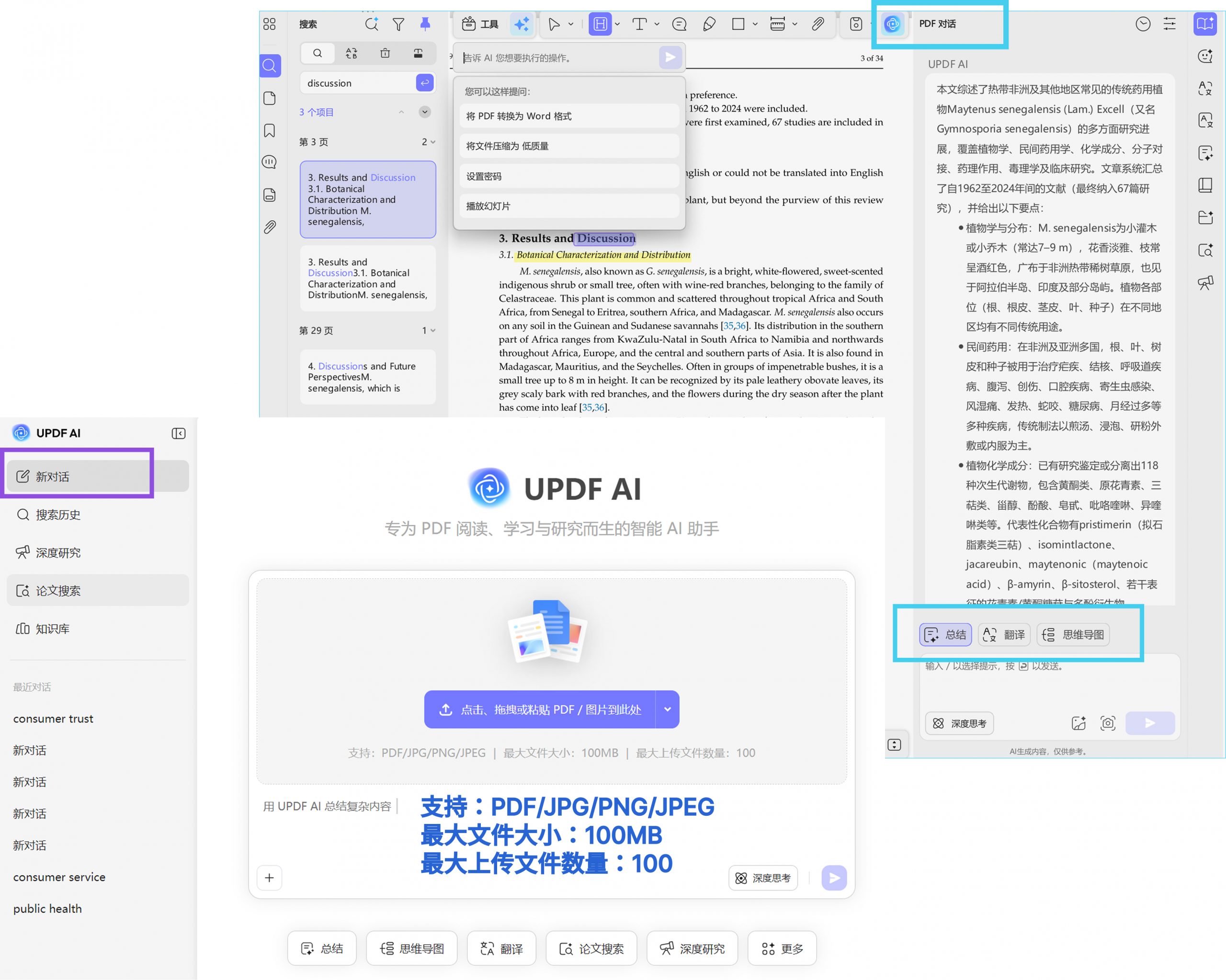This screenshot has width=1226, height=980.
Task: Open the search filter funnel icon
Action: click(398, 24)
